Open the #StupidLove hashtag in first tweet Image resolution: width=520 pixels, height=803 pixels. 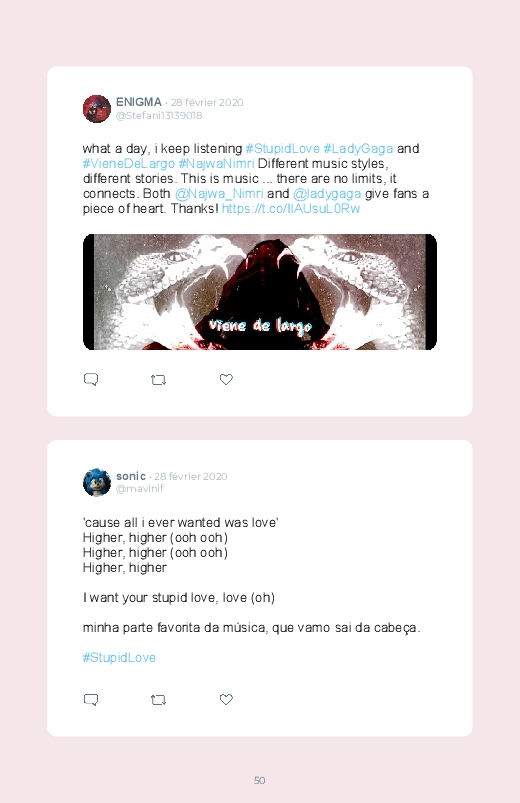282,149
